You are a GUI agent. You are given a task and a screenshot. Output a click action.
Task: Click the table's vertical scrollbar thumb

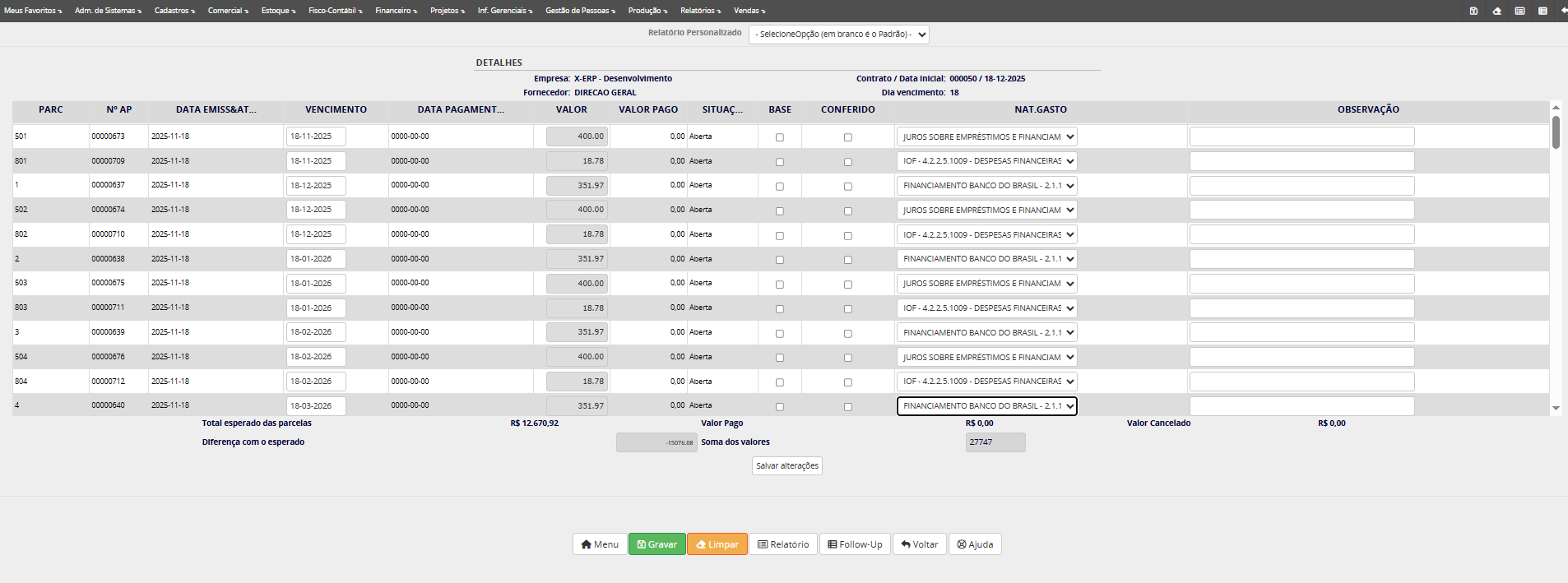[x=1556, y=132]
